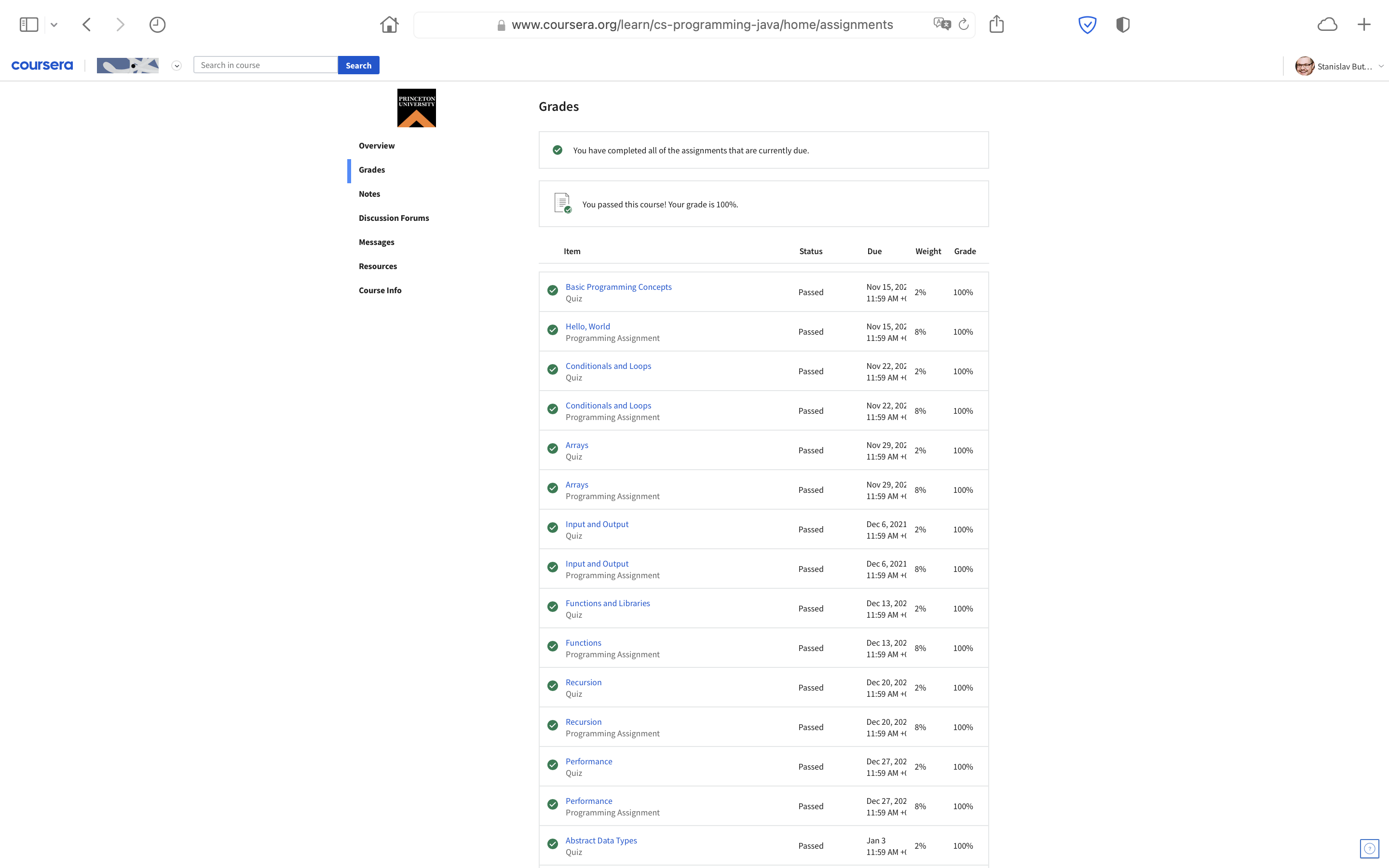Open the share sheet icon

coord(996,25)
